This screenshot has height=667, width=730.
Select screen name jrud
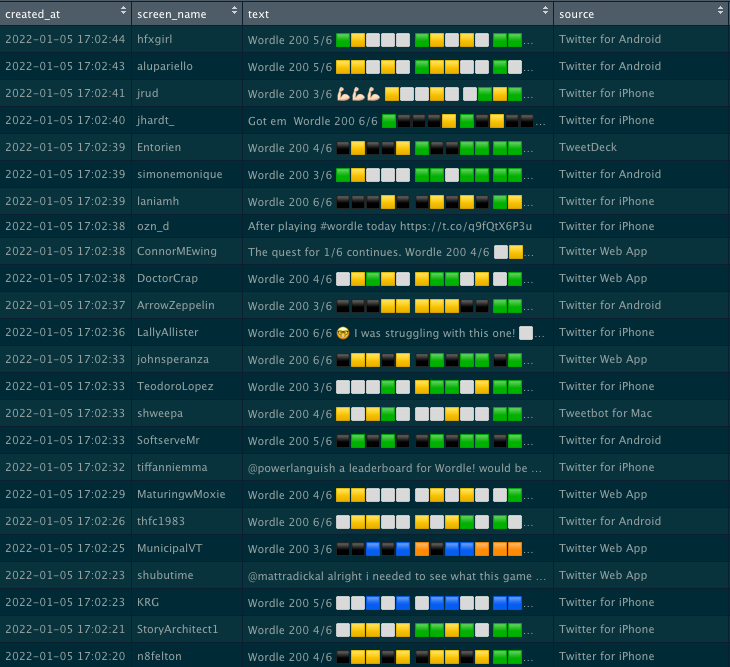[x=148, y=93]
